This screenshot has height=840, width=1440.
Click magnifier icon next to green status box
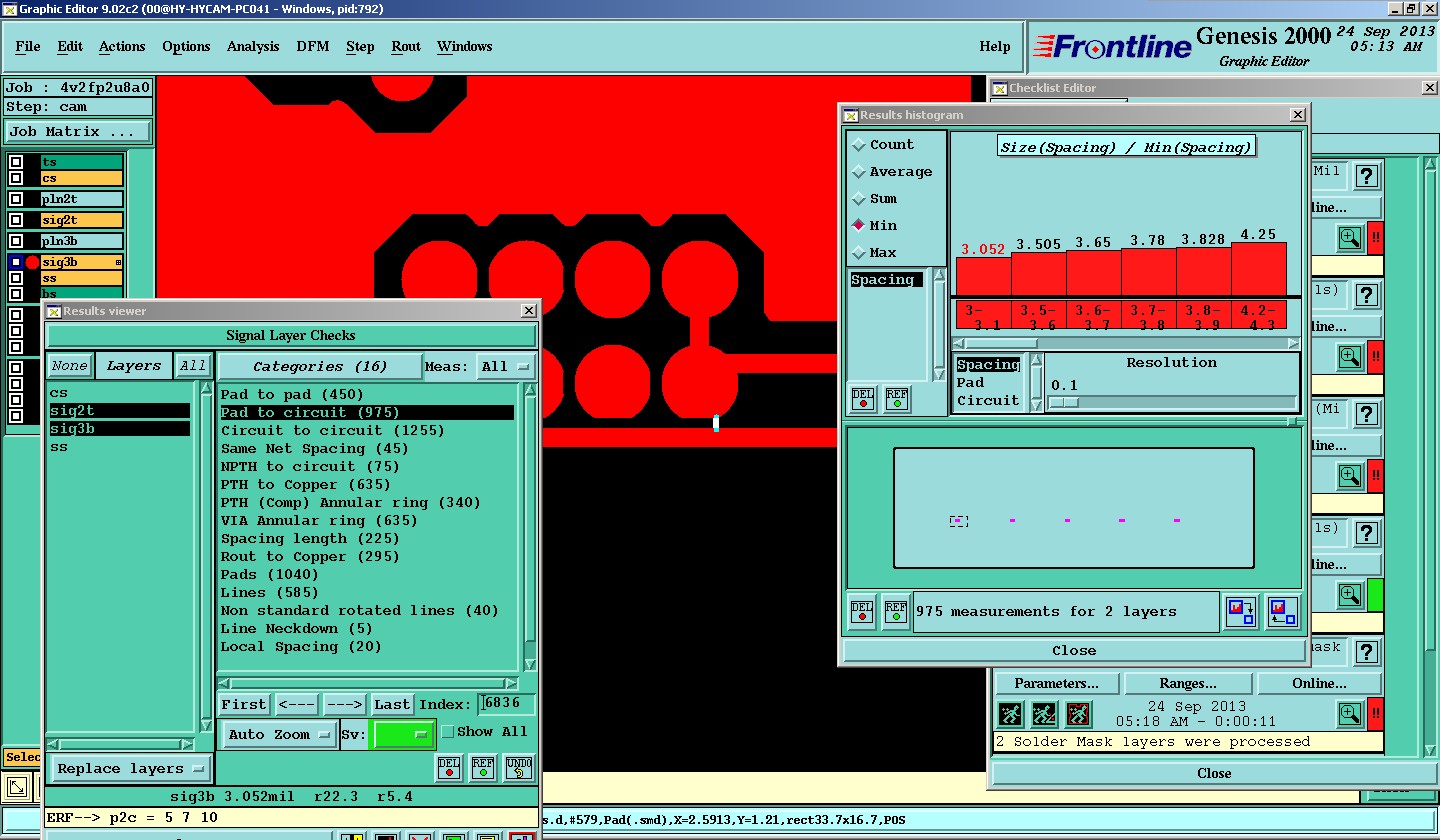click(x=1350, y=595)
